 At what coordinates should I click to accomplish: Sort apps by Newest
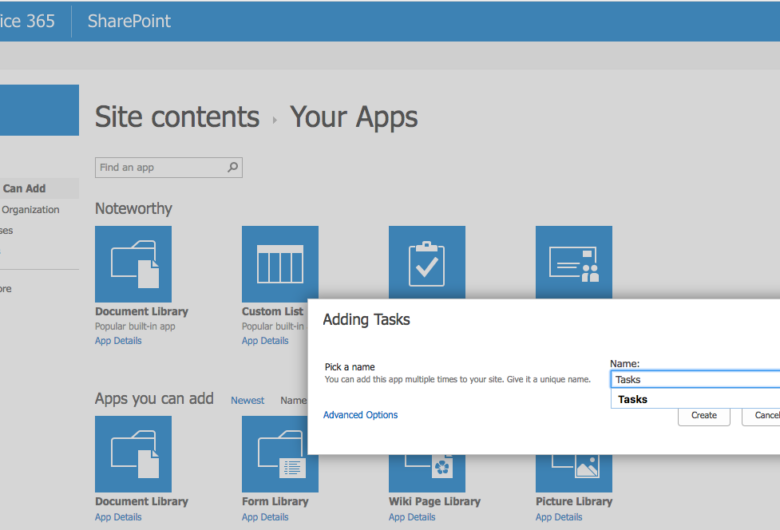pos(247,400)
